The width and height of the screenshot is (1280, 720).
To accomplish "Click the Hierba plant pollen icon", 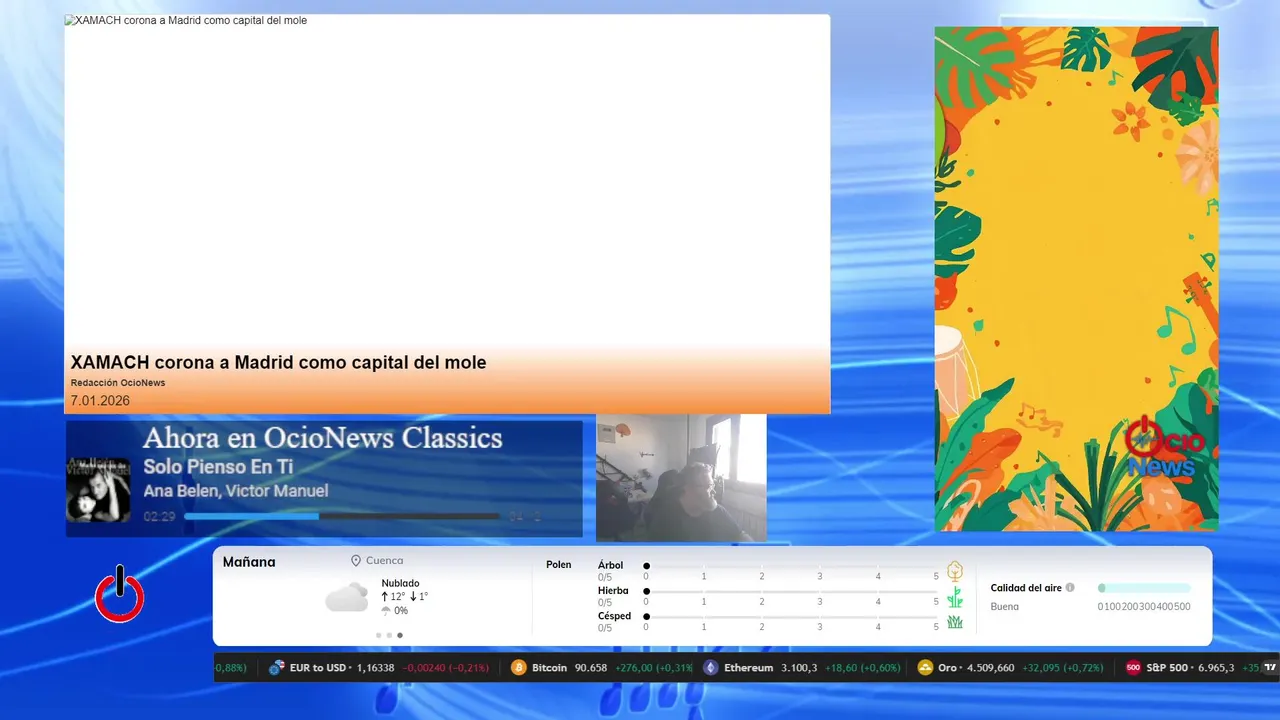I will point(955,597).
